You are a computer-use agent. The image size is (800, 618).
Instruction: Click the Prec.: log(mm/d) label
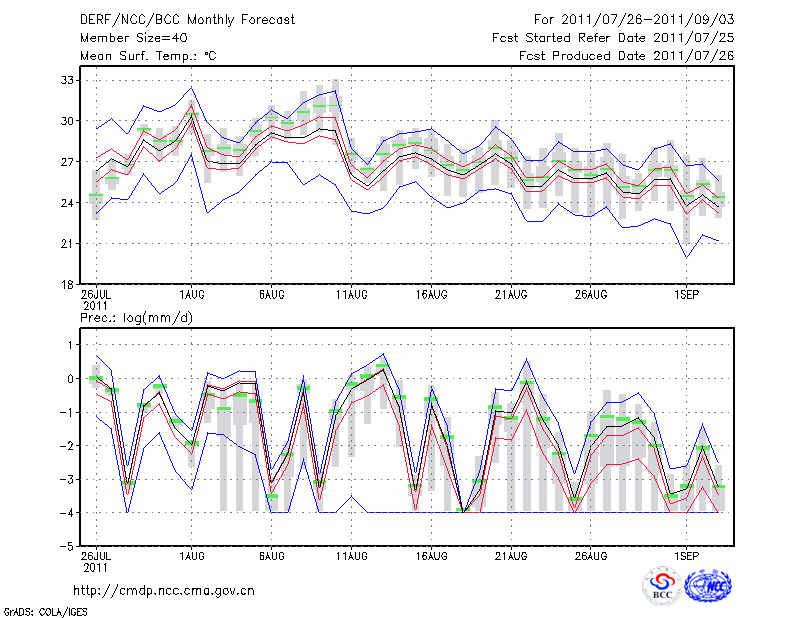pyautogui.click(x=137, y=317)
